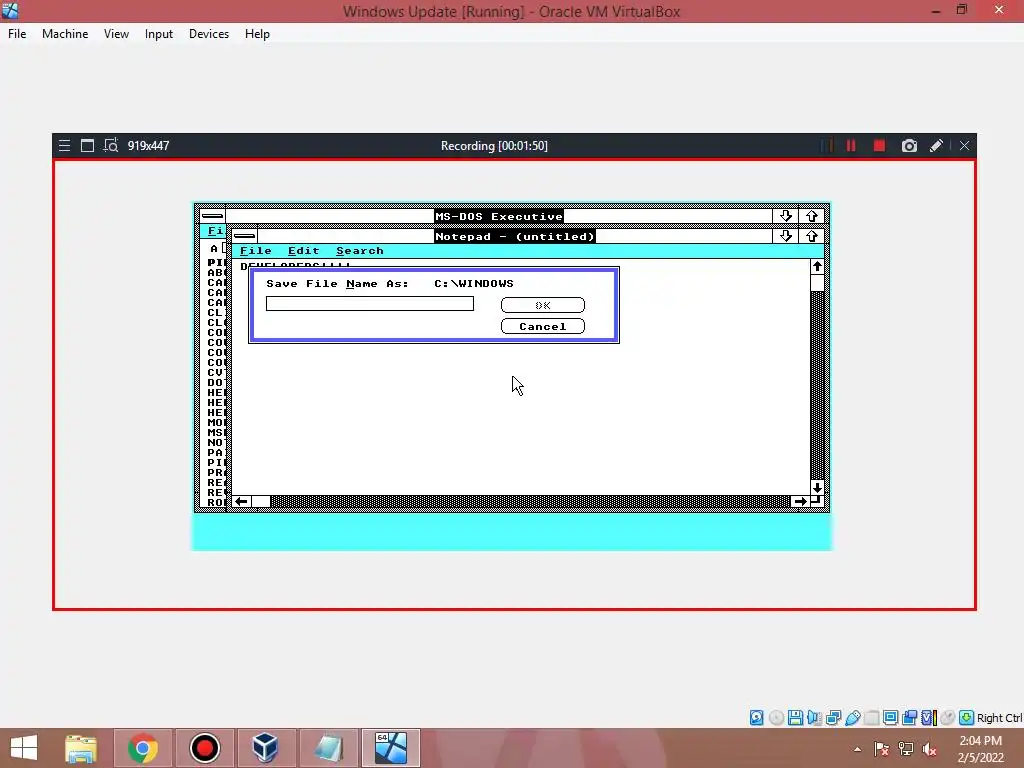Image resolution: width=1024 pixels, height=768 pixels.
Task: Click Notepad vertical scrollbar up arrow
Action: point(817,266)
